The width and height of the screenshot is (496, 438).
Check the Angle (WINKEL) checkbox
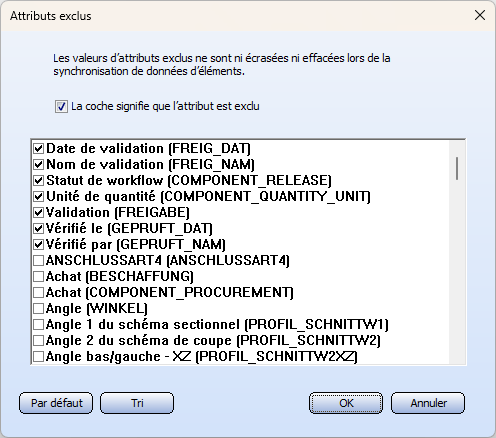coord(38,308)
